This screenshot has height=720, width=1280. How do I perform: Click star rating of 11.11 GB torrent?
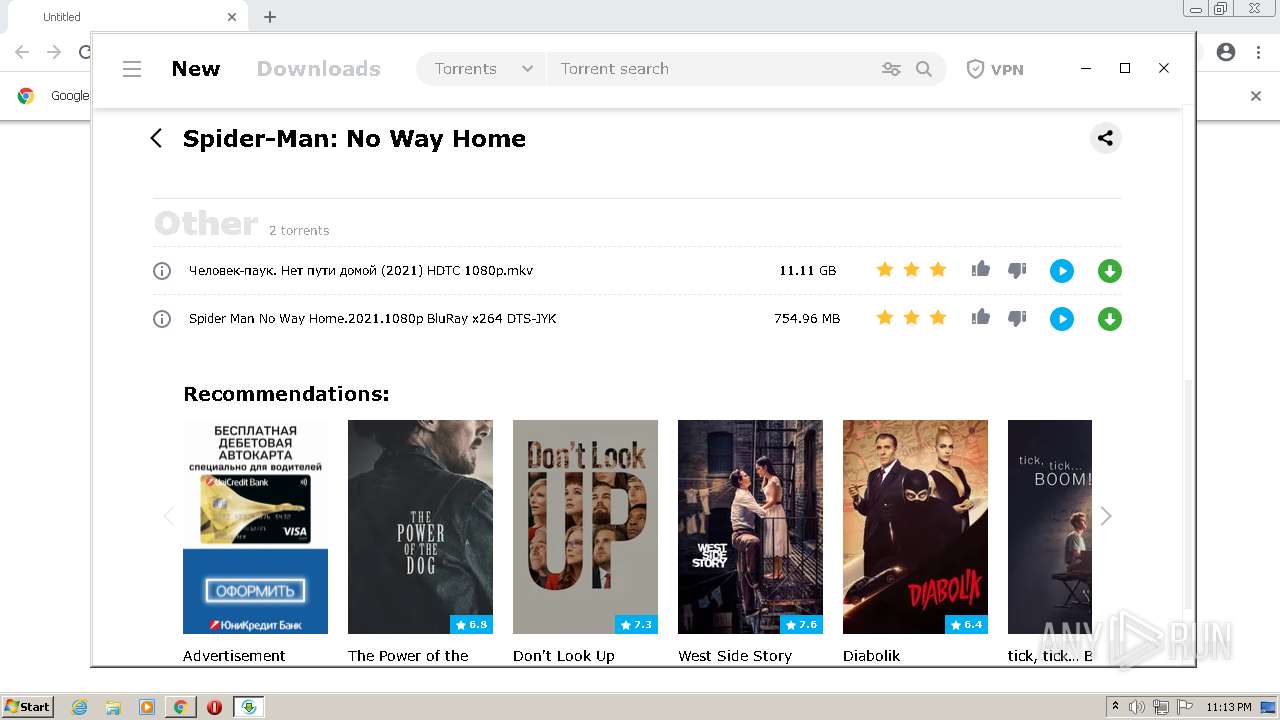[911, 270]
